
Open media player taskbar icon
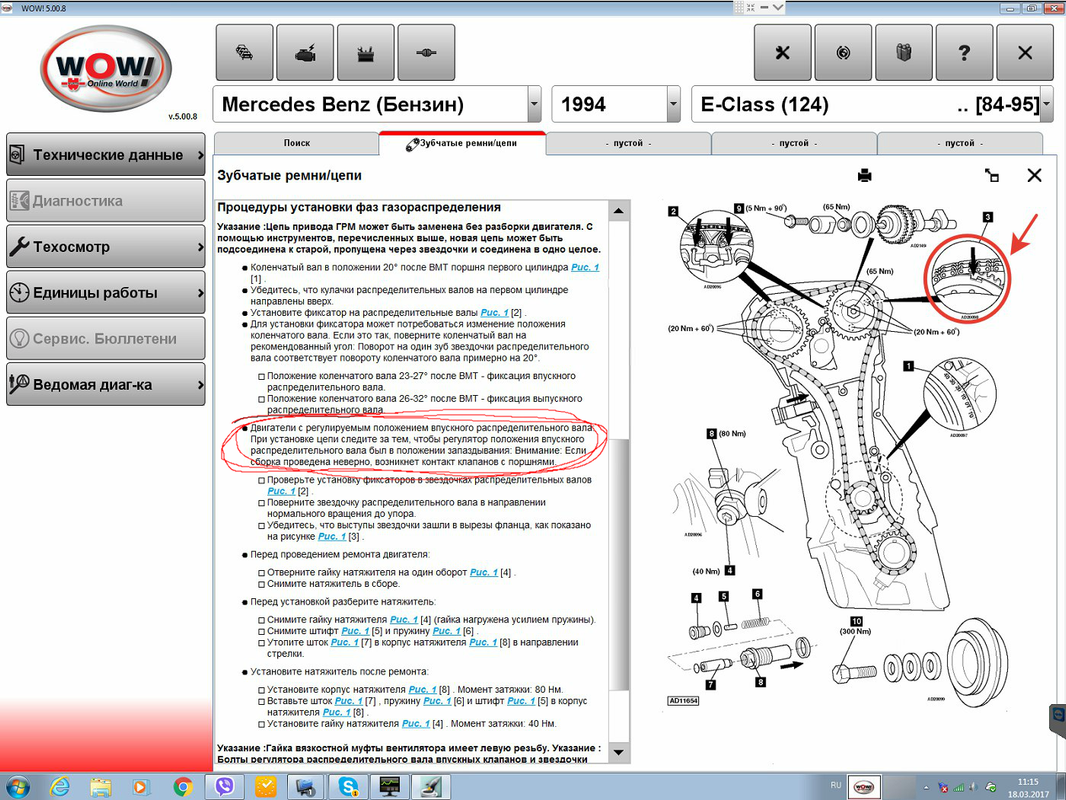[141, 787]
